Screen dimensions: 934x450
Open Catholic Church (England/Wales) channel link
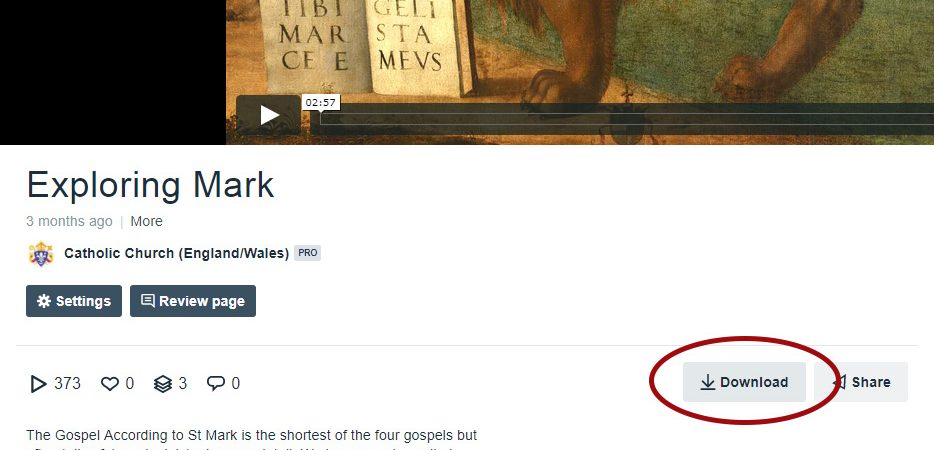pos(176,253)
